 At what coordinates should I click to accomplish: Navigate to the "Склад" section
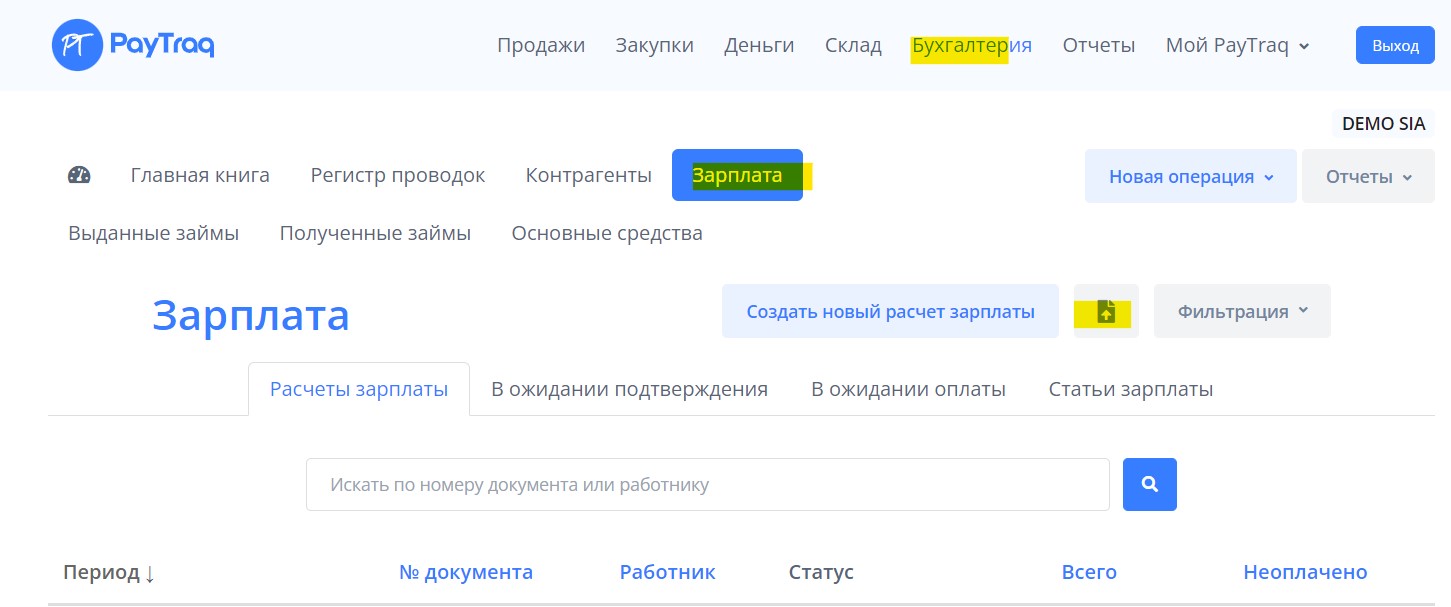pos(853,45)
